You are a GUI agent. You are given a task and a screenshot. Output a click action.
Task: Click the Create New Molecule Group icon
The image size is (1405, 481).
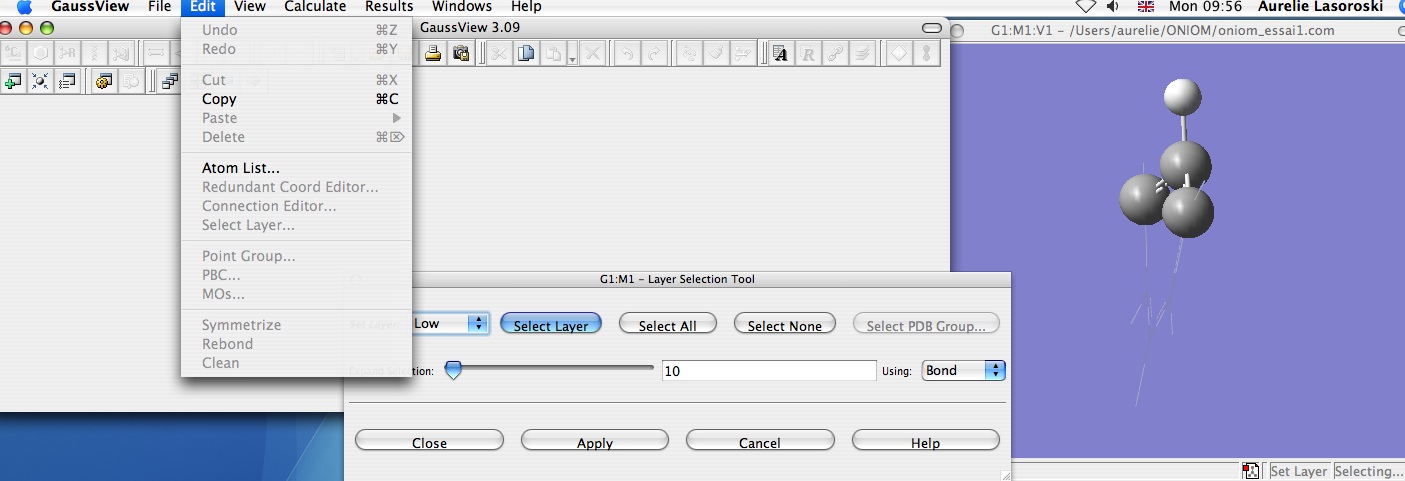pyautogui.click(x=14, y=82)
